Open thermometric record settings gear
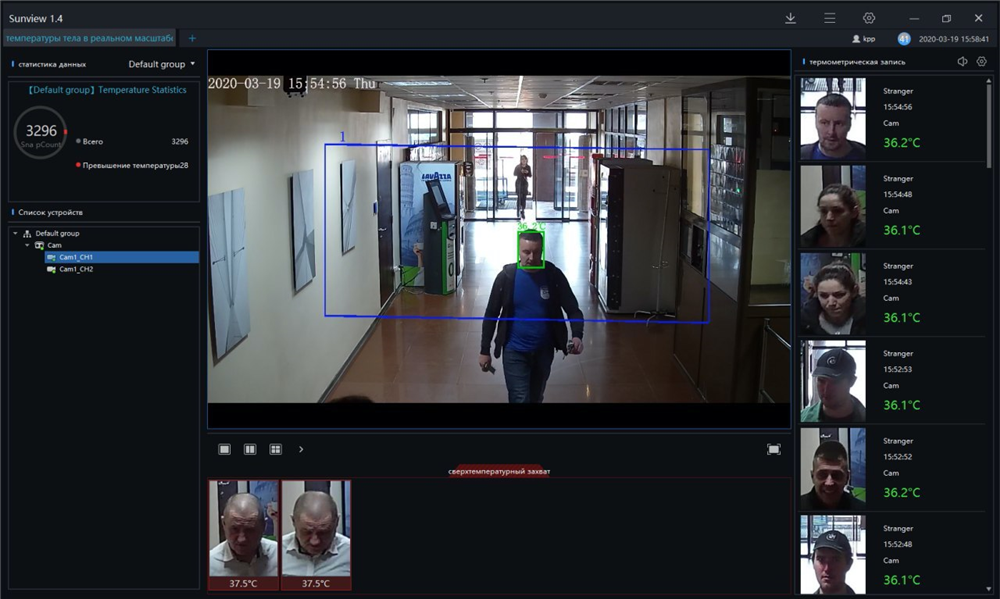Viewport: 1000px width, 599px height. [982, 61]
